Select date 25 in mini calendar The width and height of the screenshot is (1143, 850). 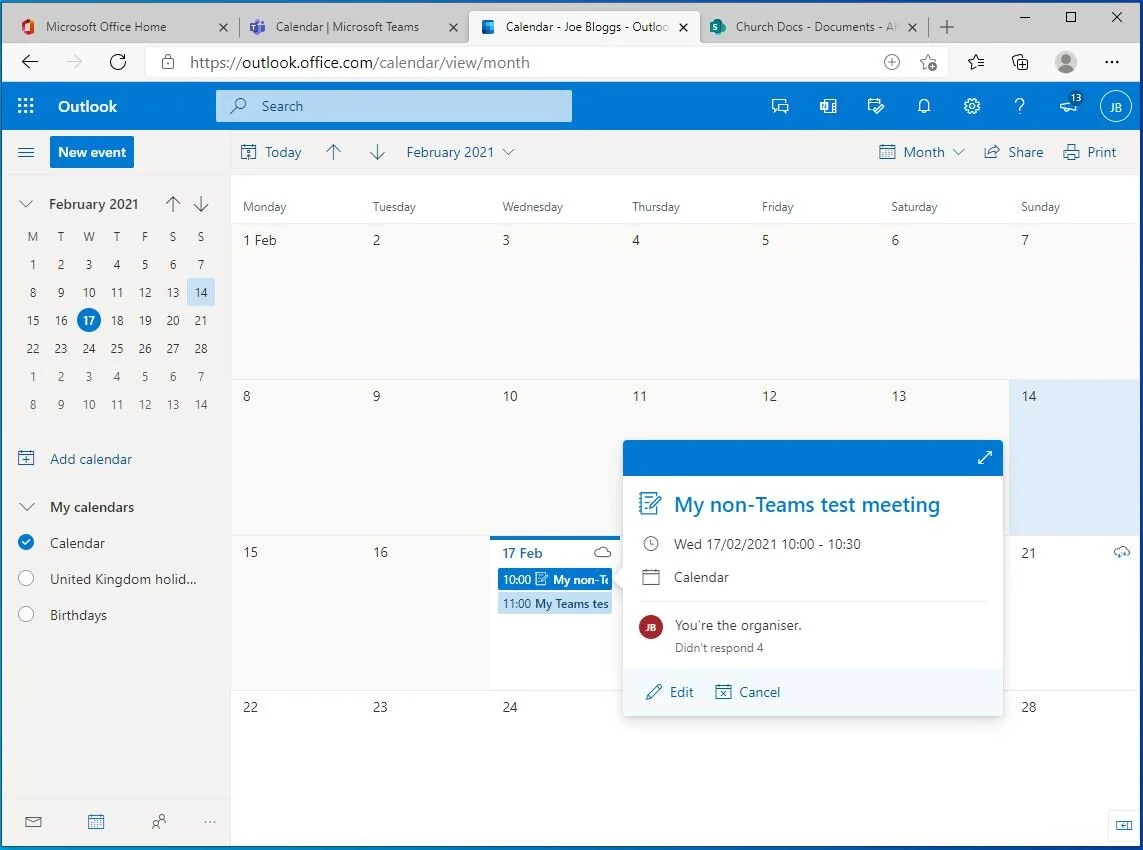pyautogui.click(x=117, y=348)
